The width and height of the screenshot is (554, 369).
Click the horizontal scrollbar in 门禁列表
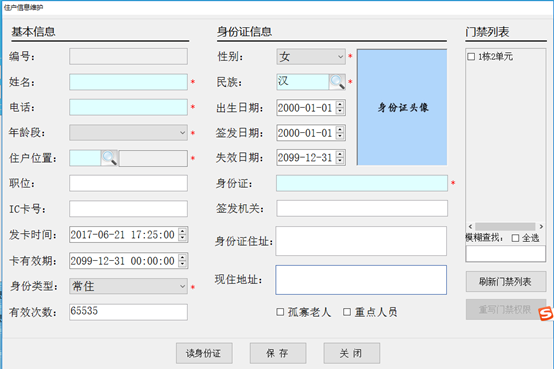(506, 227)
